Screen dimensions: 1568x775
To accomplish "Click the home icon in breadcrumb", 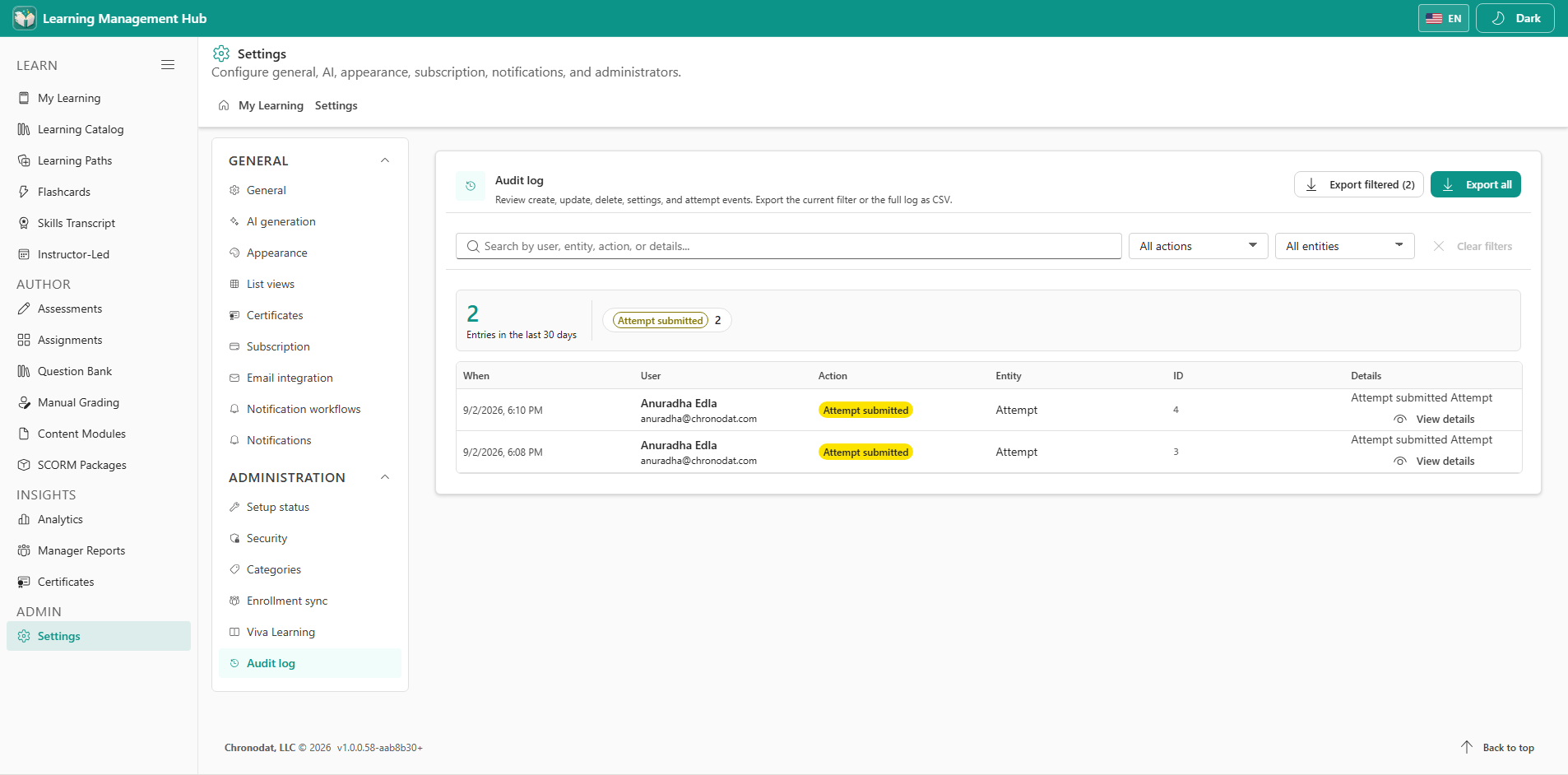I will tap(224, 105).
